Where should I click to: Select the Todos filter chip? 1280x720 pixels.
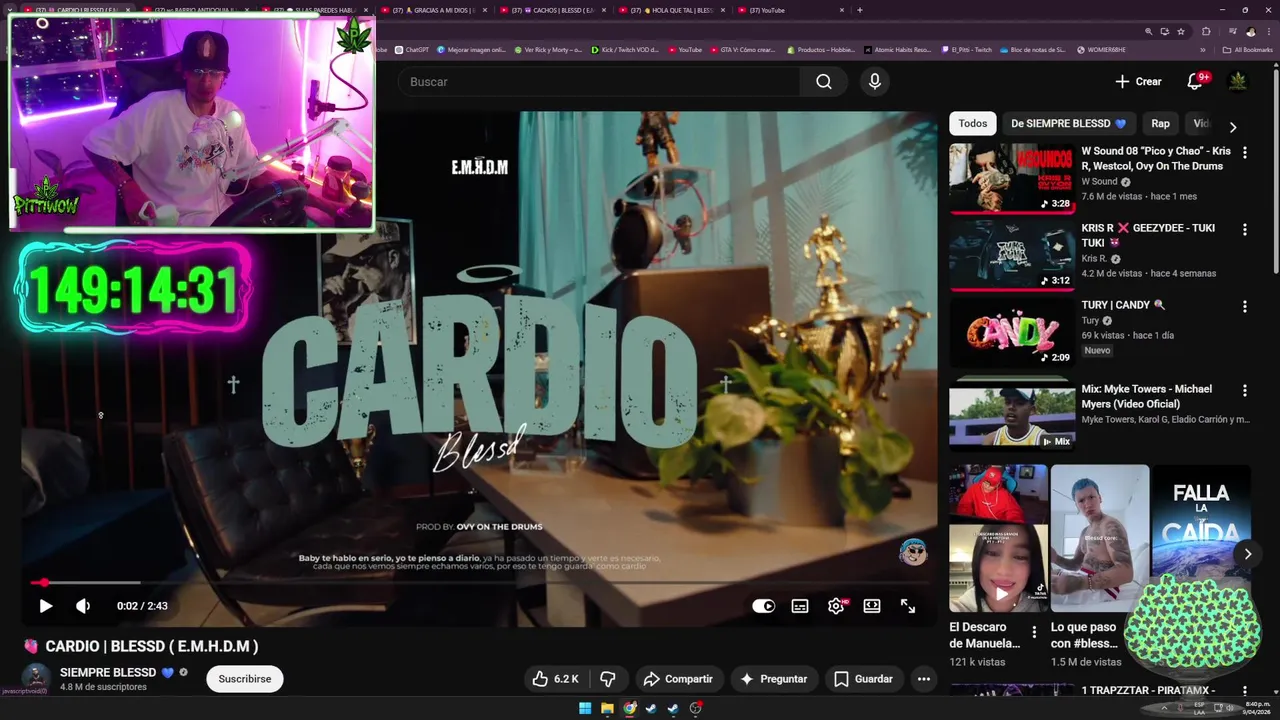coord(973,124)
